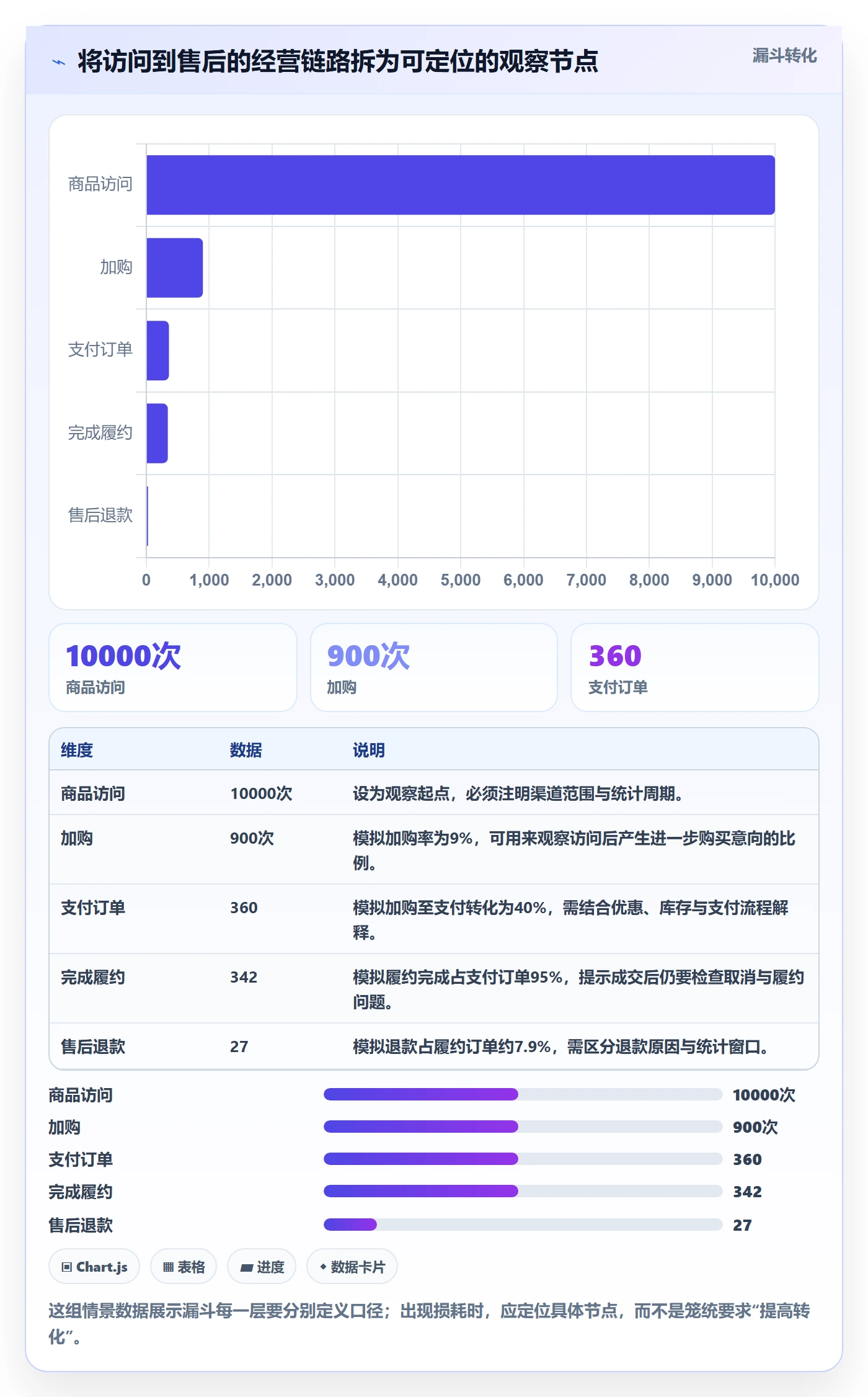Click the 27 progress value
This screenshot has height=1397, width=868.
pos(742,1225)
